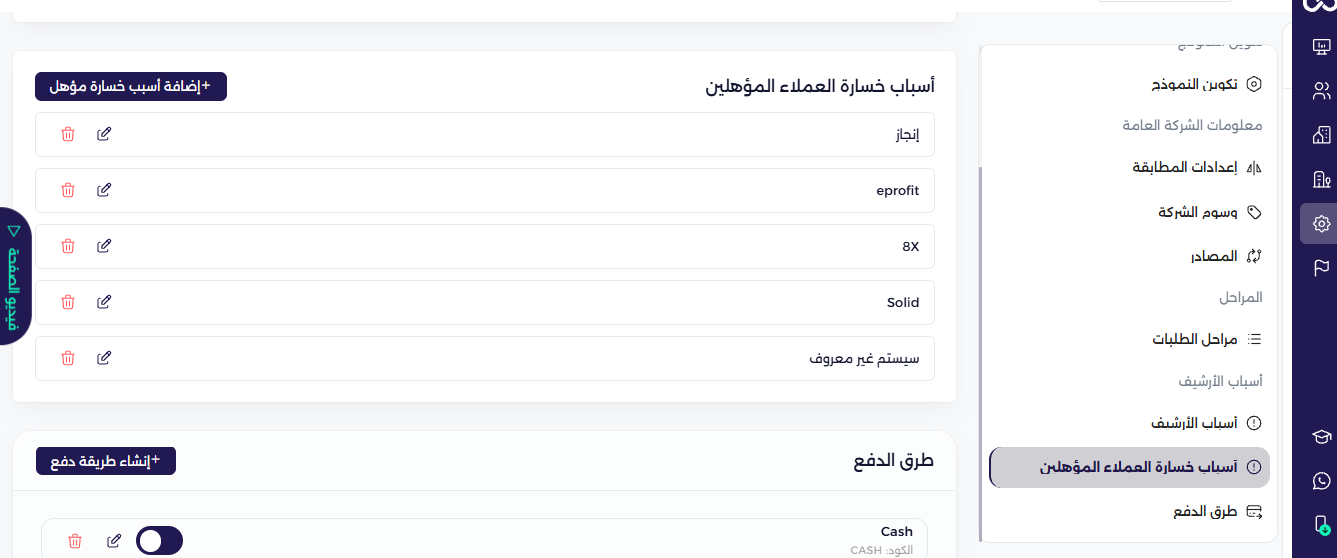Delete the سيستم غير معروف reason
The width and height of the screenshot is (1337, 558).
[68, 358]
